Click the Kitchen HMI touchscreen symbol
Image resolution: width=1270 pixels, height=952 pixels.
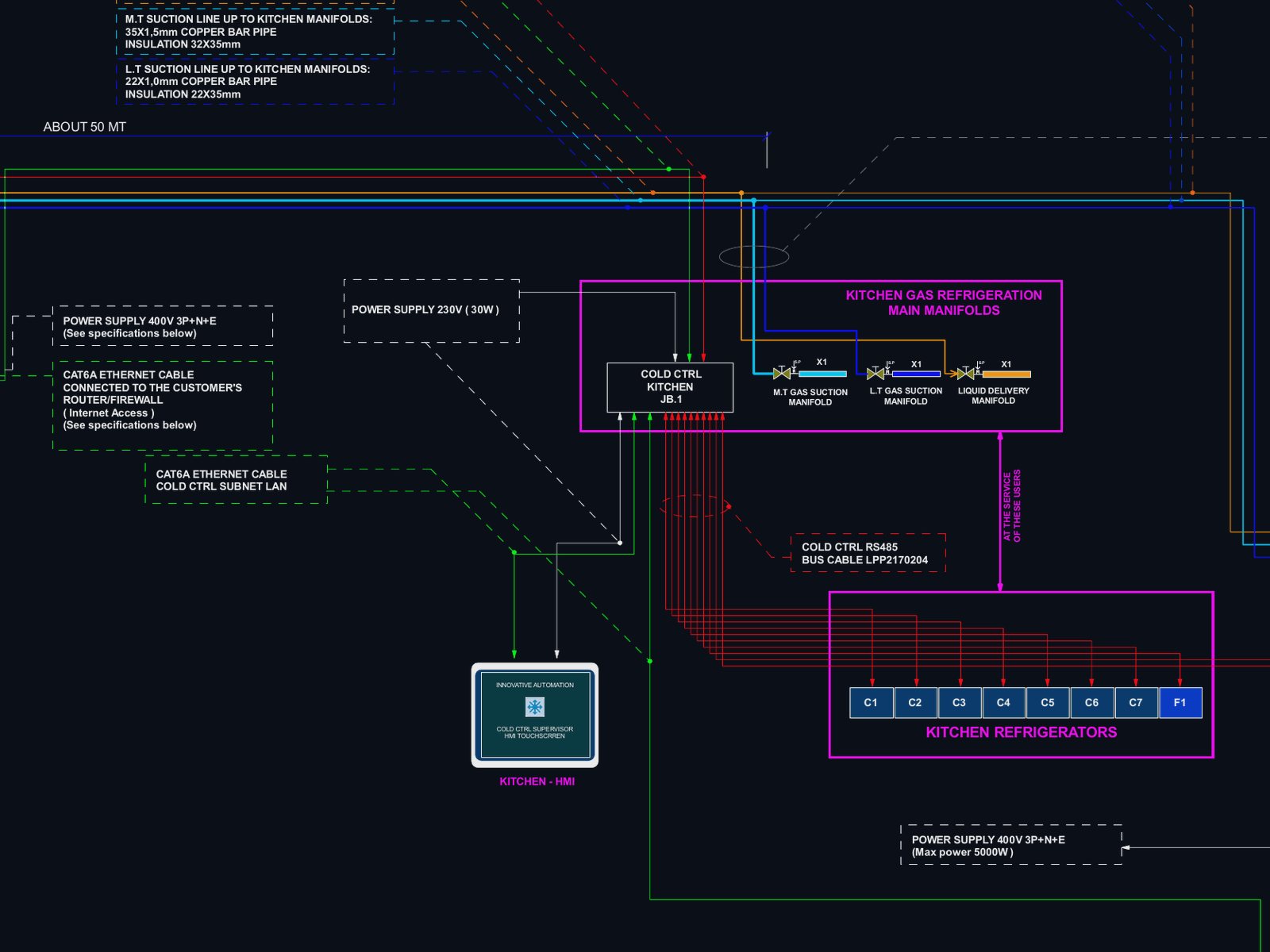pos(535,716)
